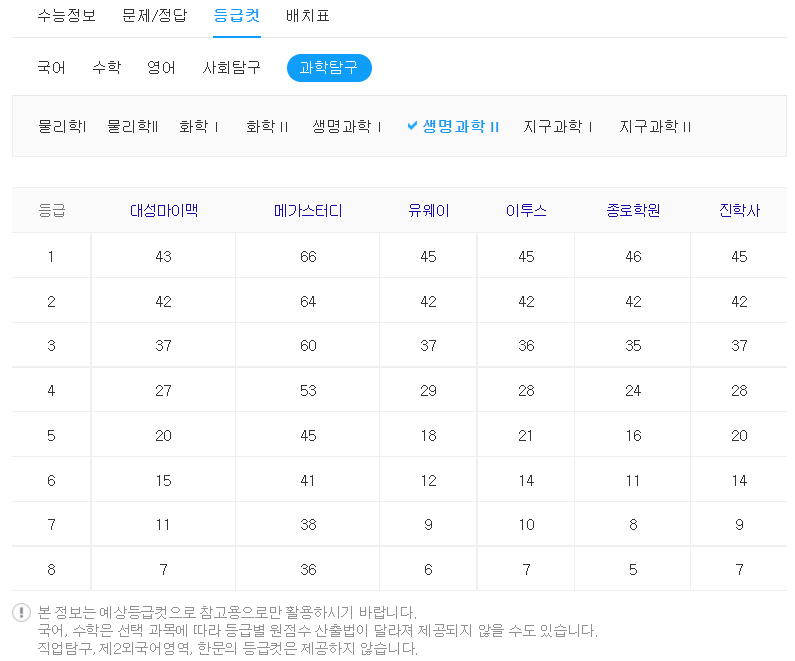Click 이투스 grade 3 value 36
795x661 pixels.
(526, 346)
